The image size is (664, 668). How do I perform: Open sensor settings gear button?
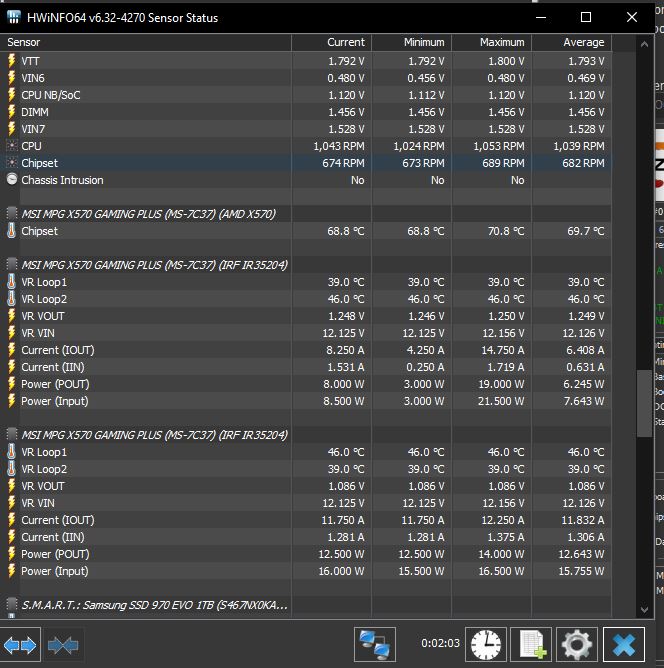(577, 645)
